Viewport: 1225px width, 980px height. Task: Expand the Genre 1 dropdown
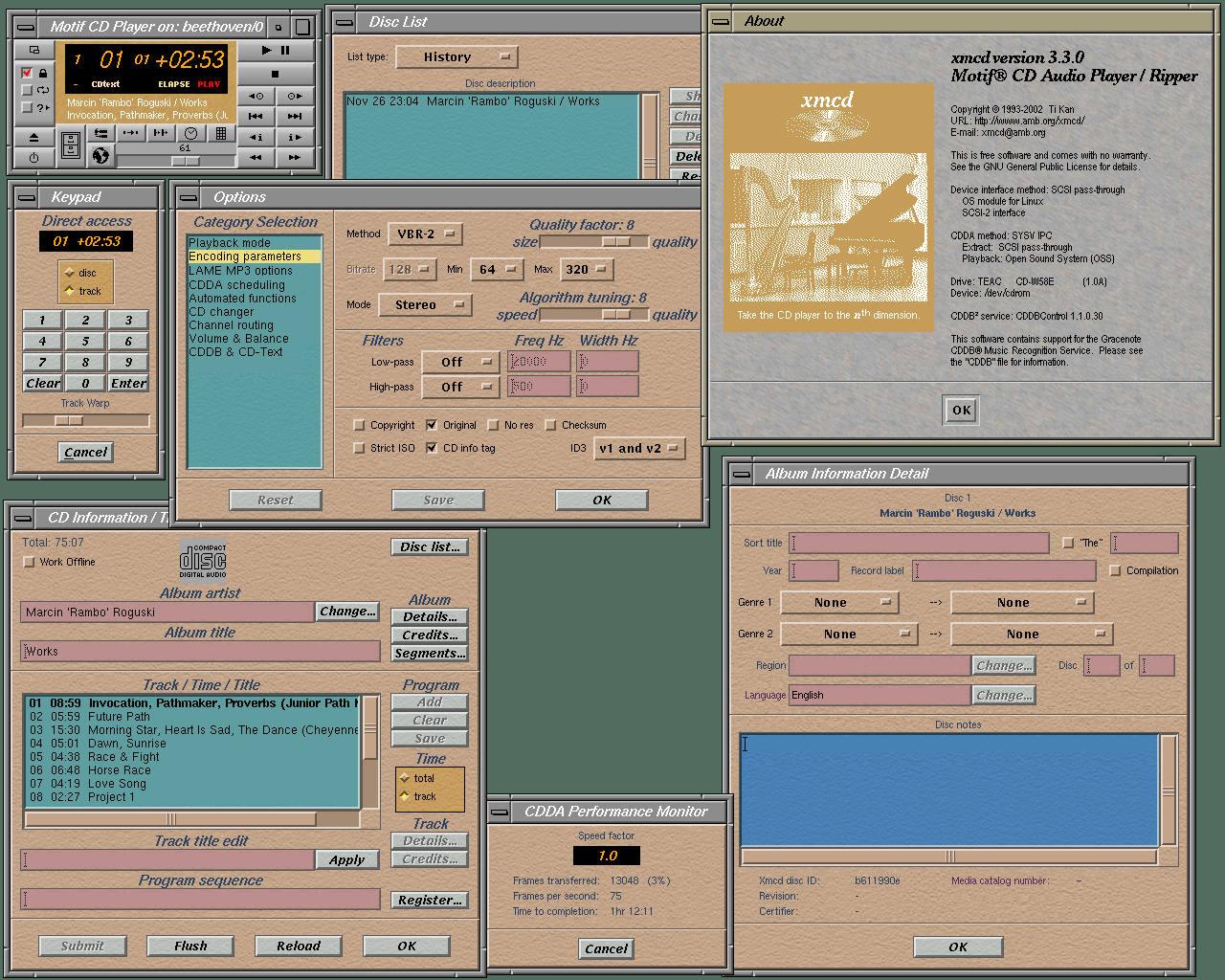838,603
